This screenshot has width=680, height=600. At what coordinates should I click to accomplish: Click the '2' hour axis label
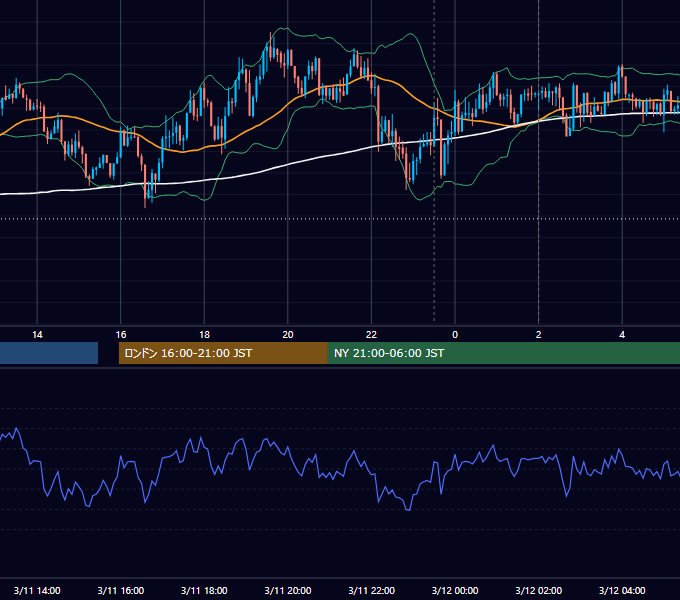[x=539, y=335]
